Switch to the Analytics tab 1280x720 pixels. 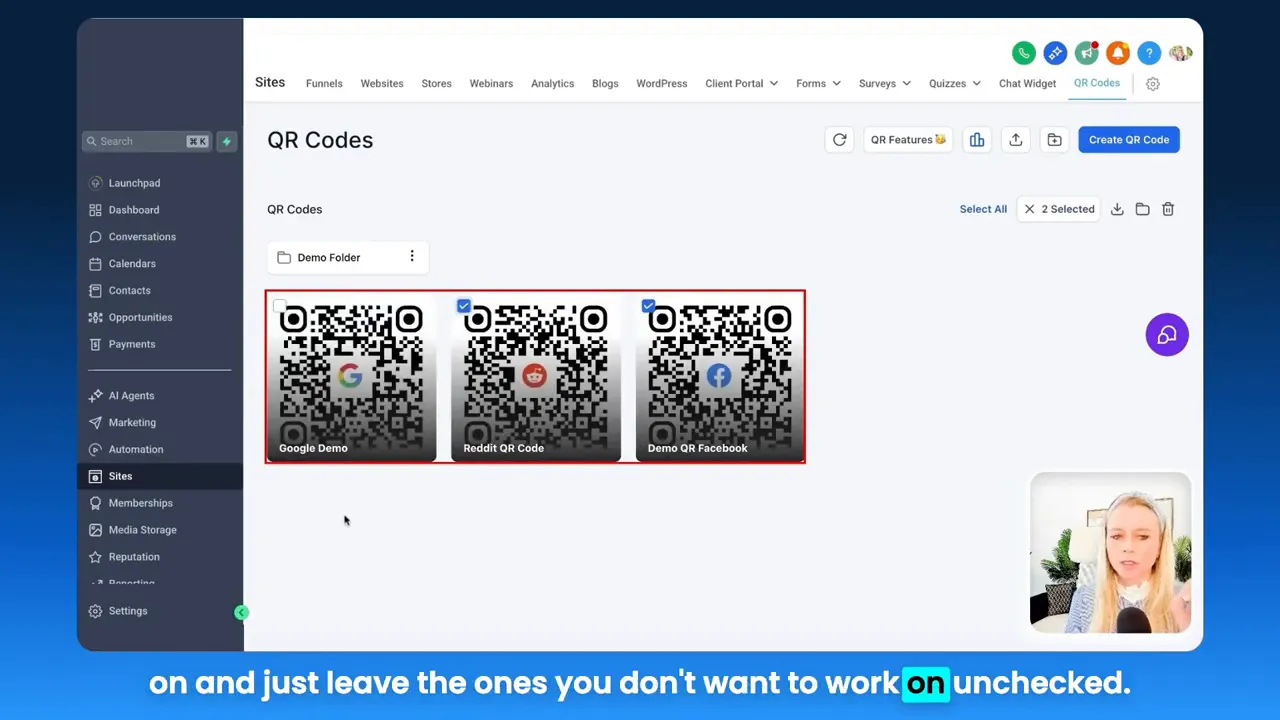tap(552, 84)
